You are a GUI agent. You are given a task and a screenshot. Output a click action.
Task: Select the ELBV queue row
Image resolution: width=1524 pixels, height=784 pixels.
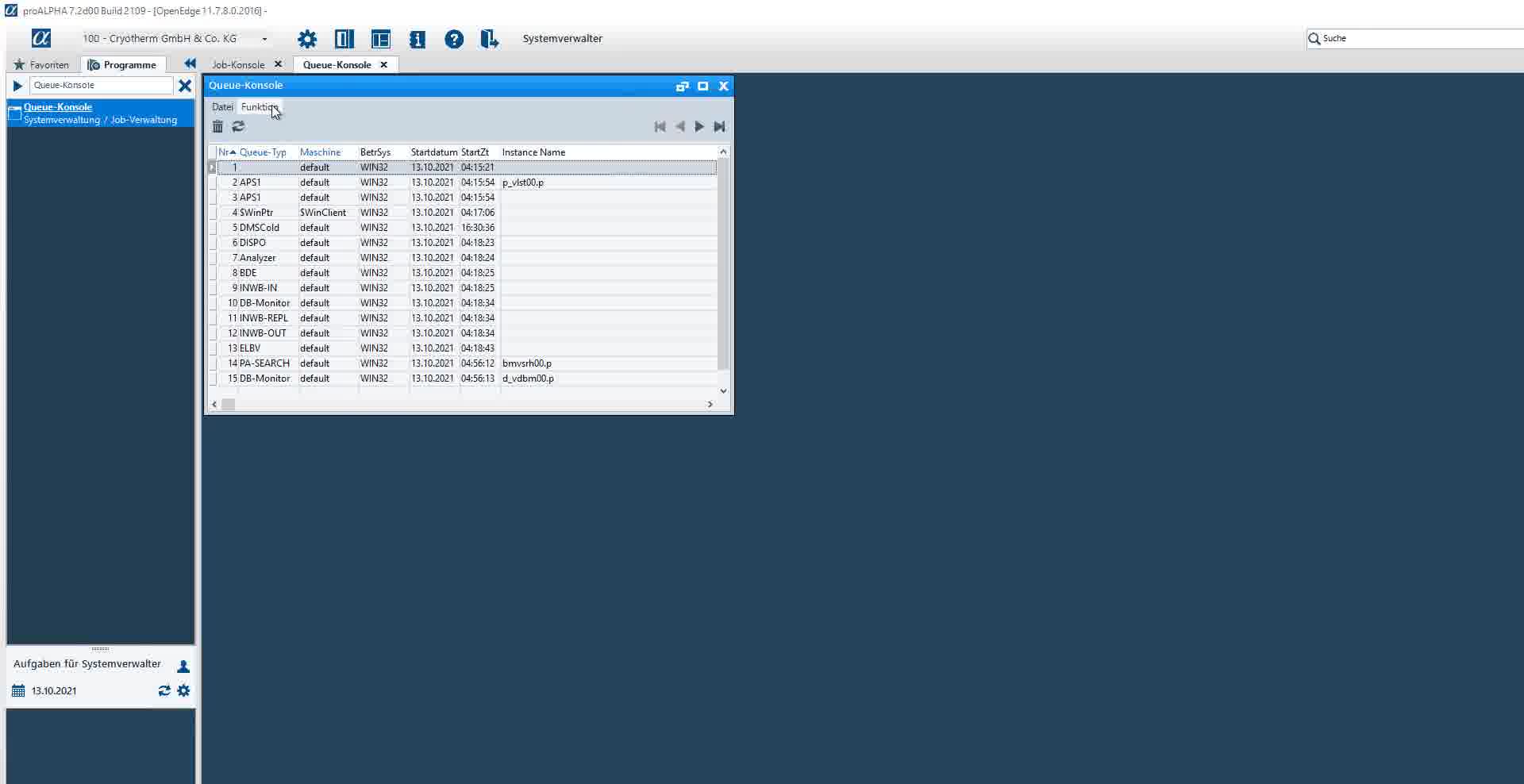tap(463, 348)
